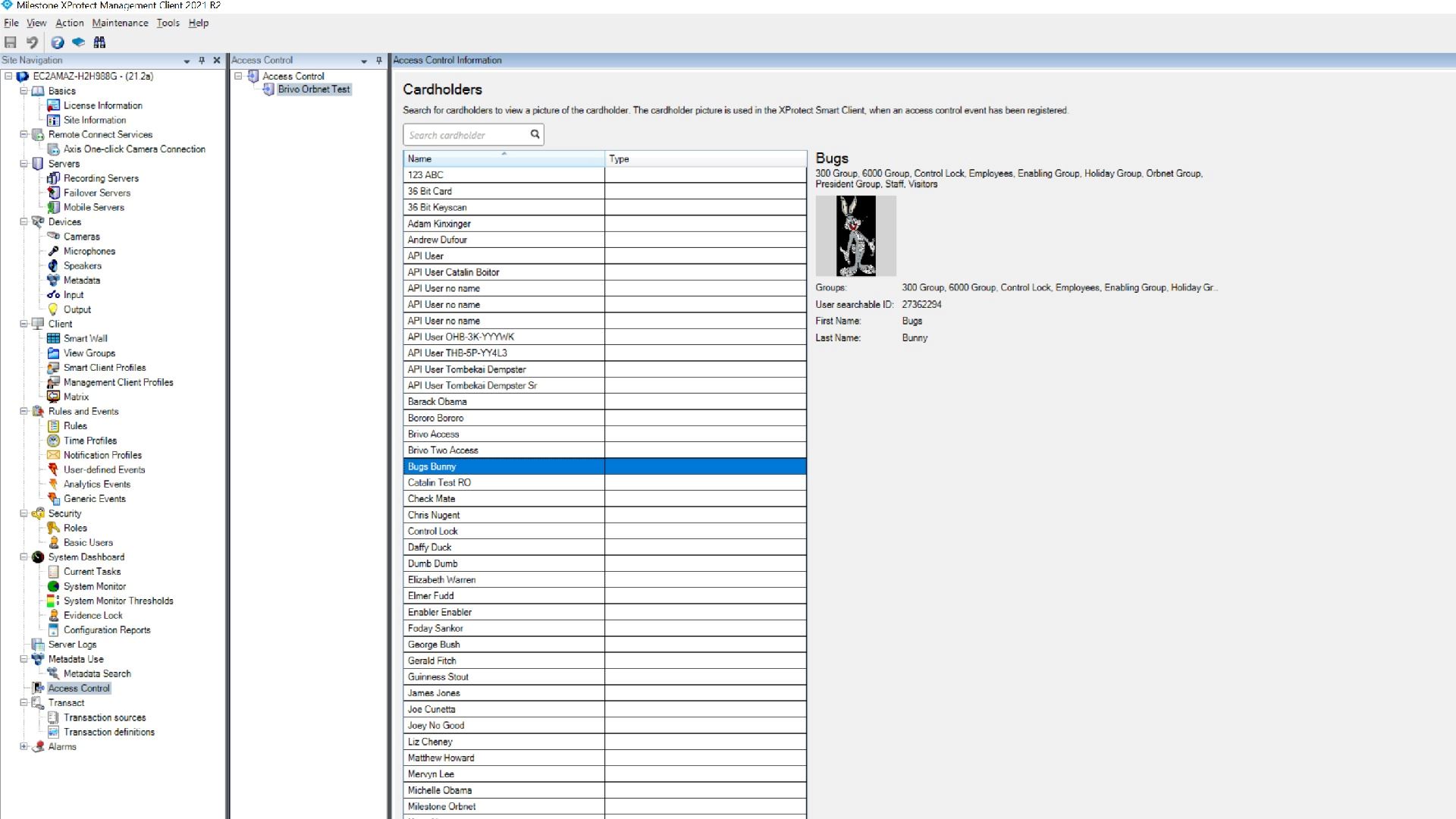Click the Roles key icon
Viewport: 1456px width, 819px height.
pyautogui.click(x=54, y=528)
